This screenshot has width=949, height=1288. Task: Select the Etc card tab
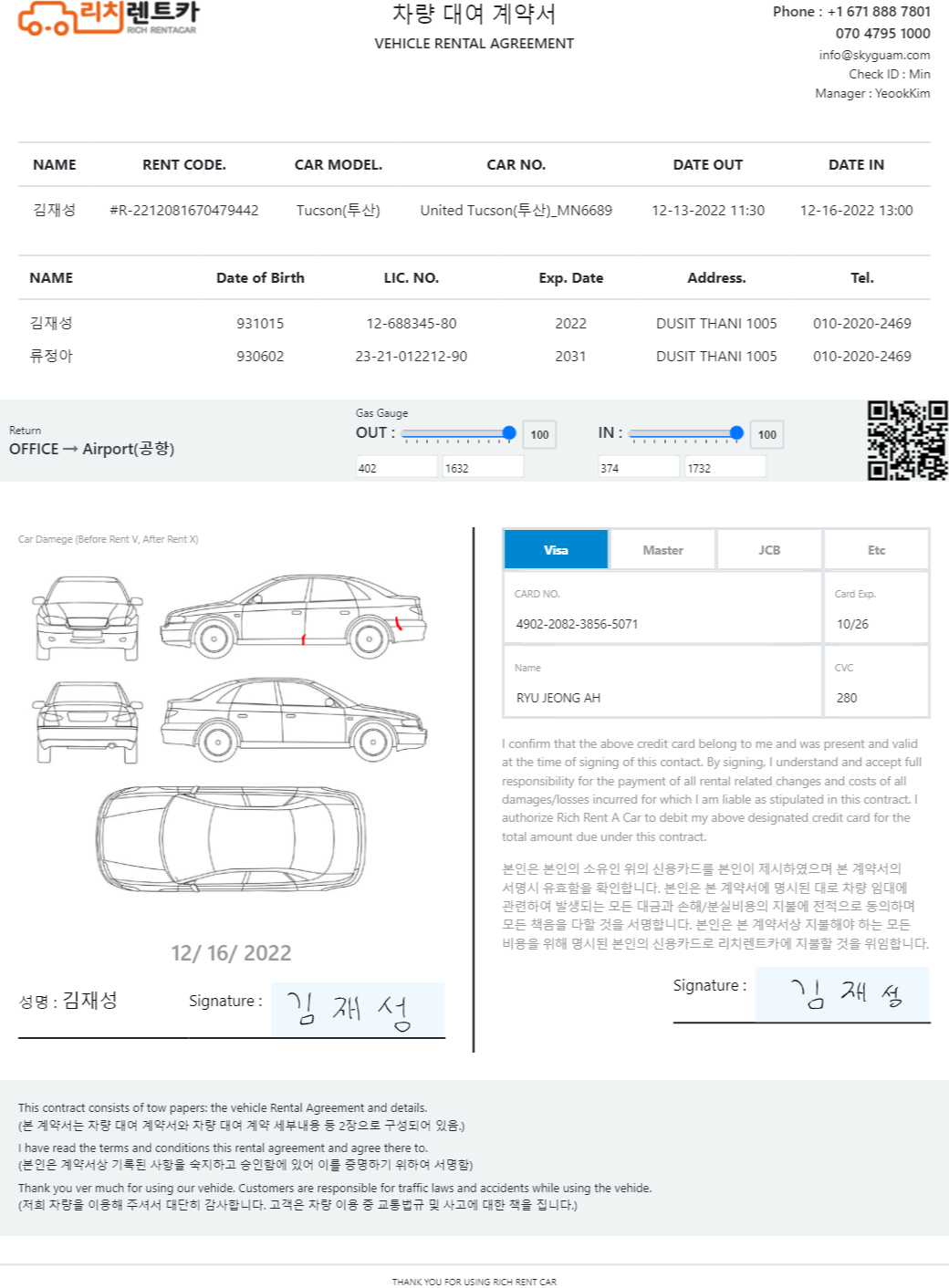[x=876, y=550]
